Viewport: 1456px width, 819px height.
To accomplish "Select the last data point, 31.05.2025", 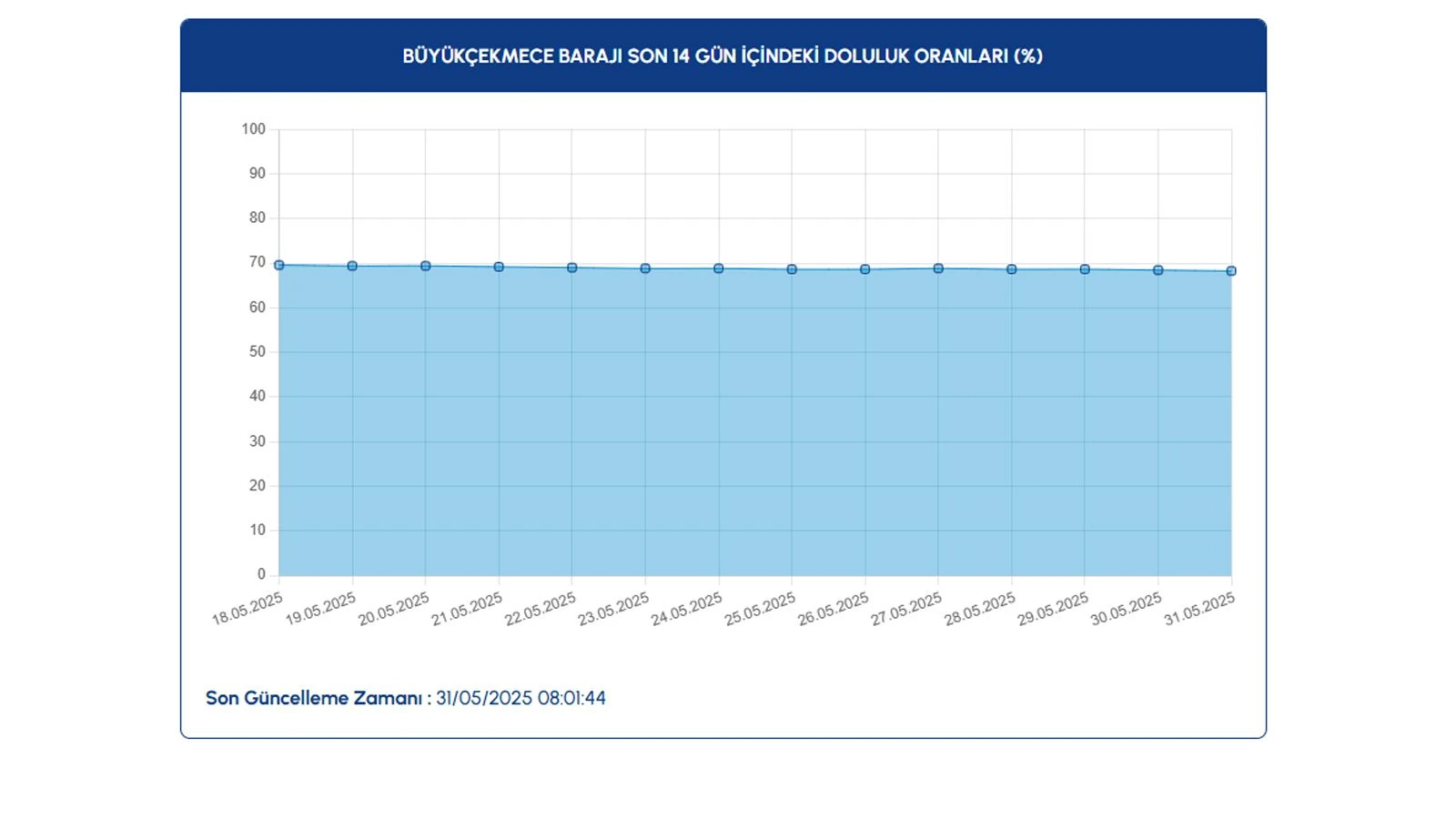I will pos(1231,271).
